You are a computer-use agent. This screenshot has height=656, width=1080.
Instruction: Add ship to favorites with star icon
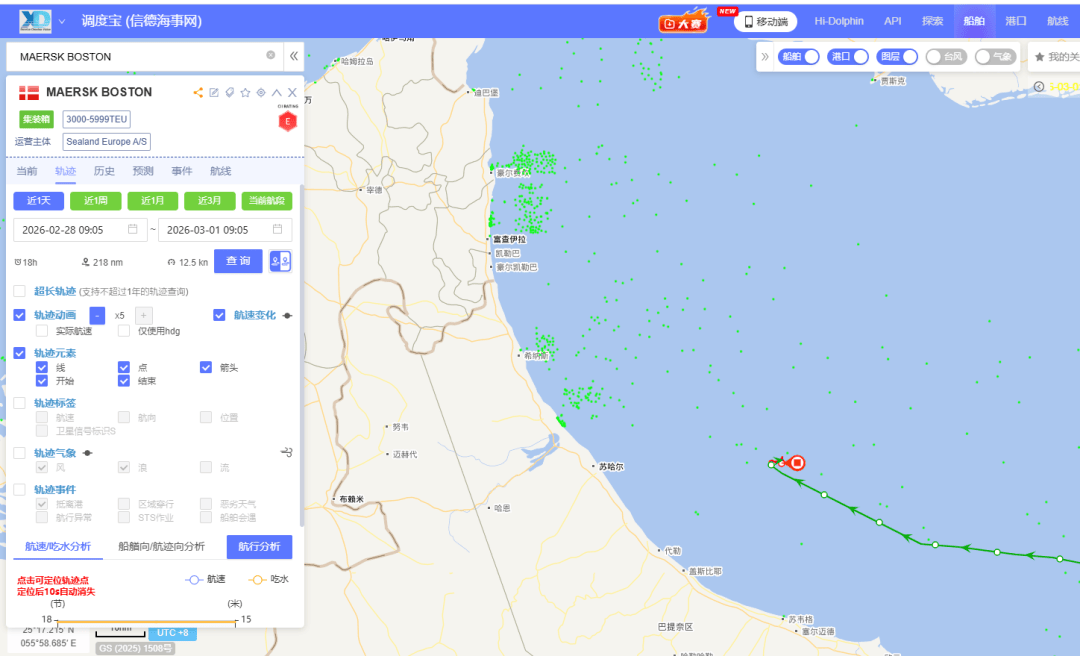(x=245, y=93)
